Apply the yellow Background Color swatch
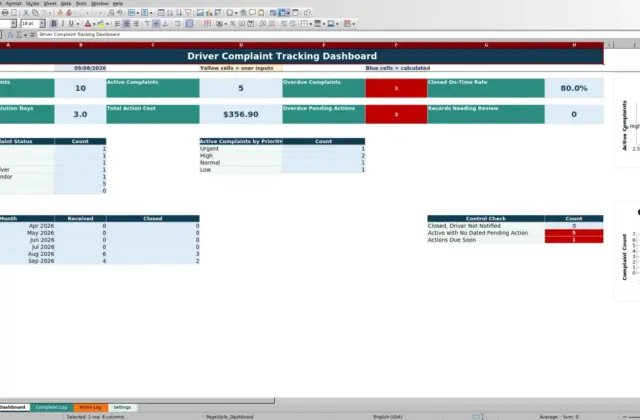This screenshot has height=420, width=640. click(x=100, y=24)
